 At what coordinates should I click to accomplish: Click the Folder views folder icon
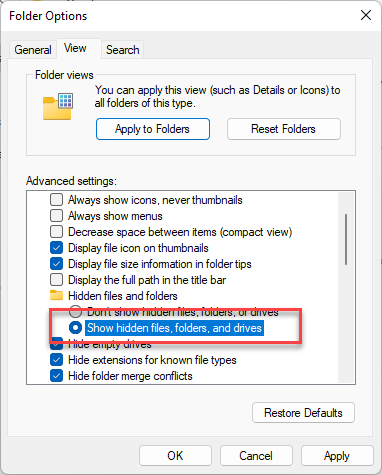58,106
